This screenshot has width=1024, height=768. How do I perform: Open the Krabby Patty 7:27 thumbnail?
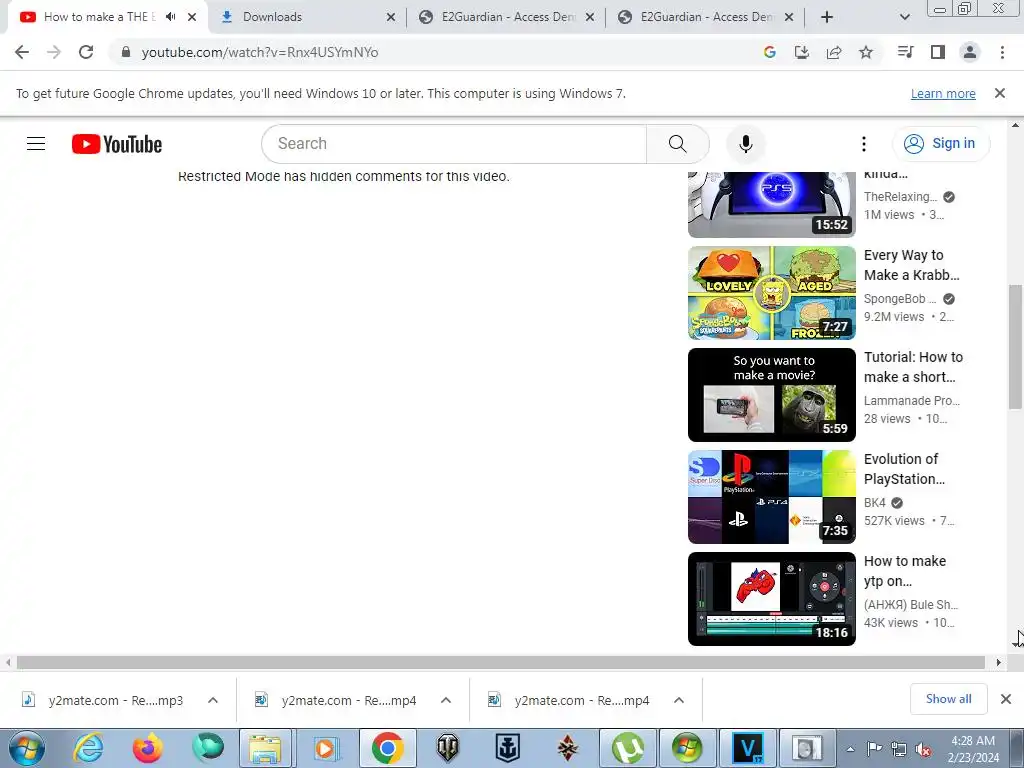(x=771, y=293)
